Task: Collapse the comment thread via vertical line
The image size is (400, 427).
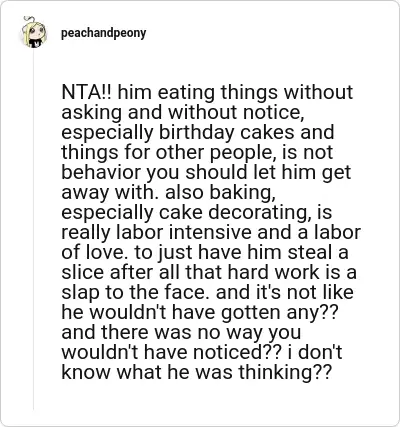Action: [x=34, y=230]
